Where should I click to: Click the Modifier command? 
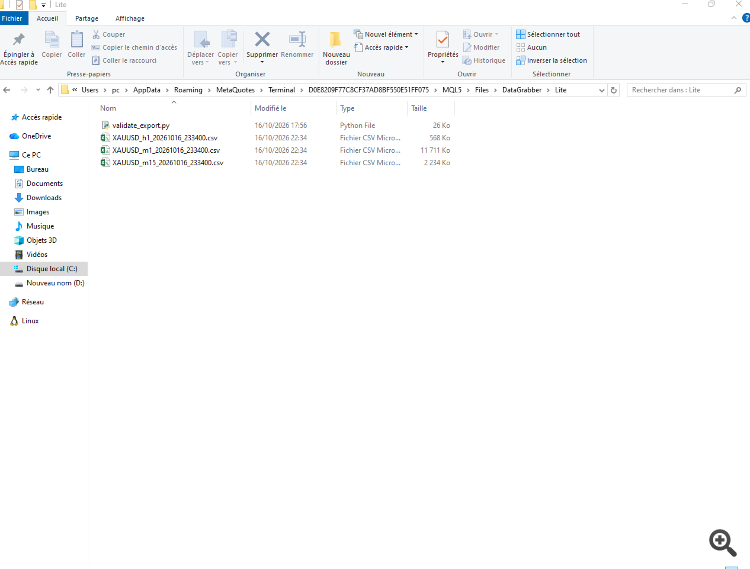click(x=481, y=47)
